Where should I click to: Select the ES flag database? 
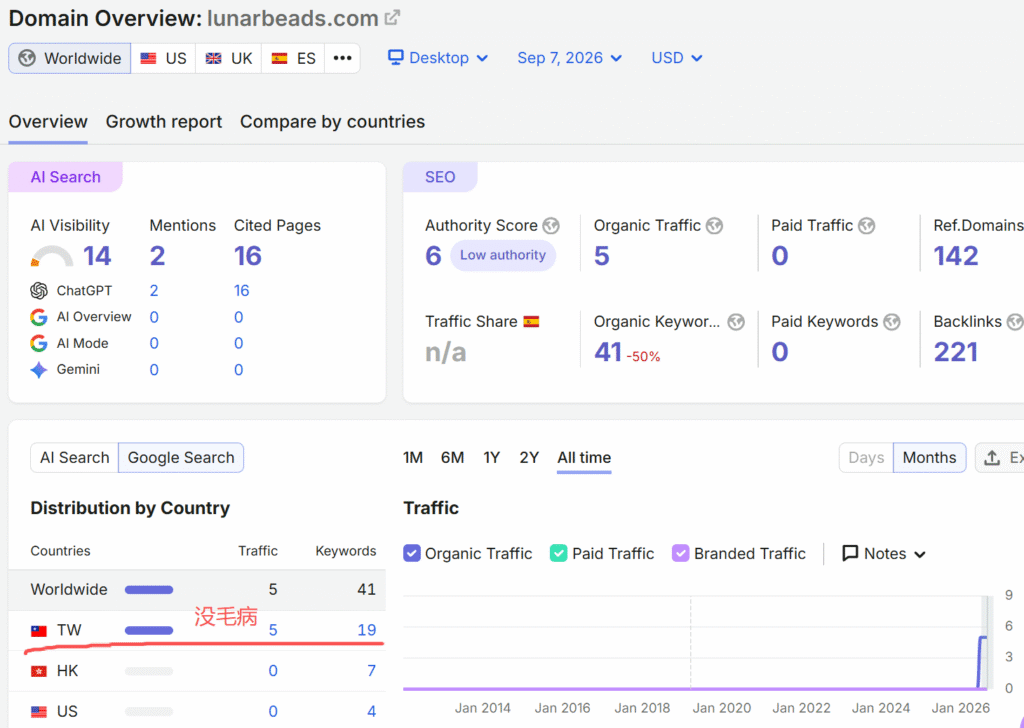[x=293, y=58]
